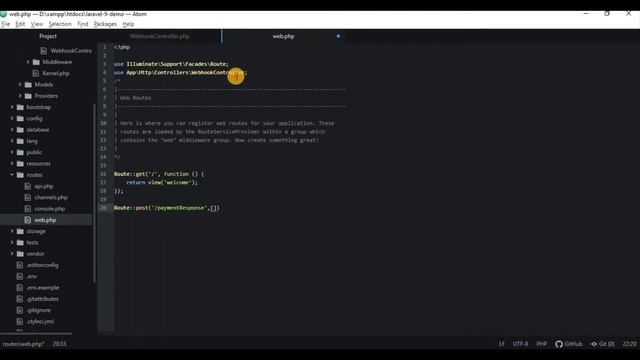
Task: Click the config folder icon
Action: (x=20, y=118)
